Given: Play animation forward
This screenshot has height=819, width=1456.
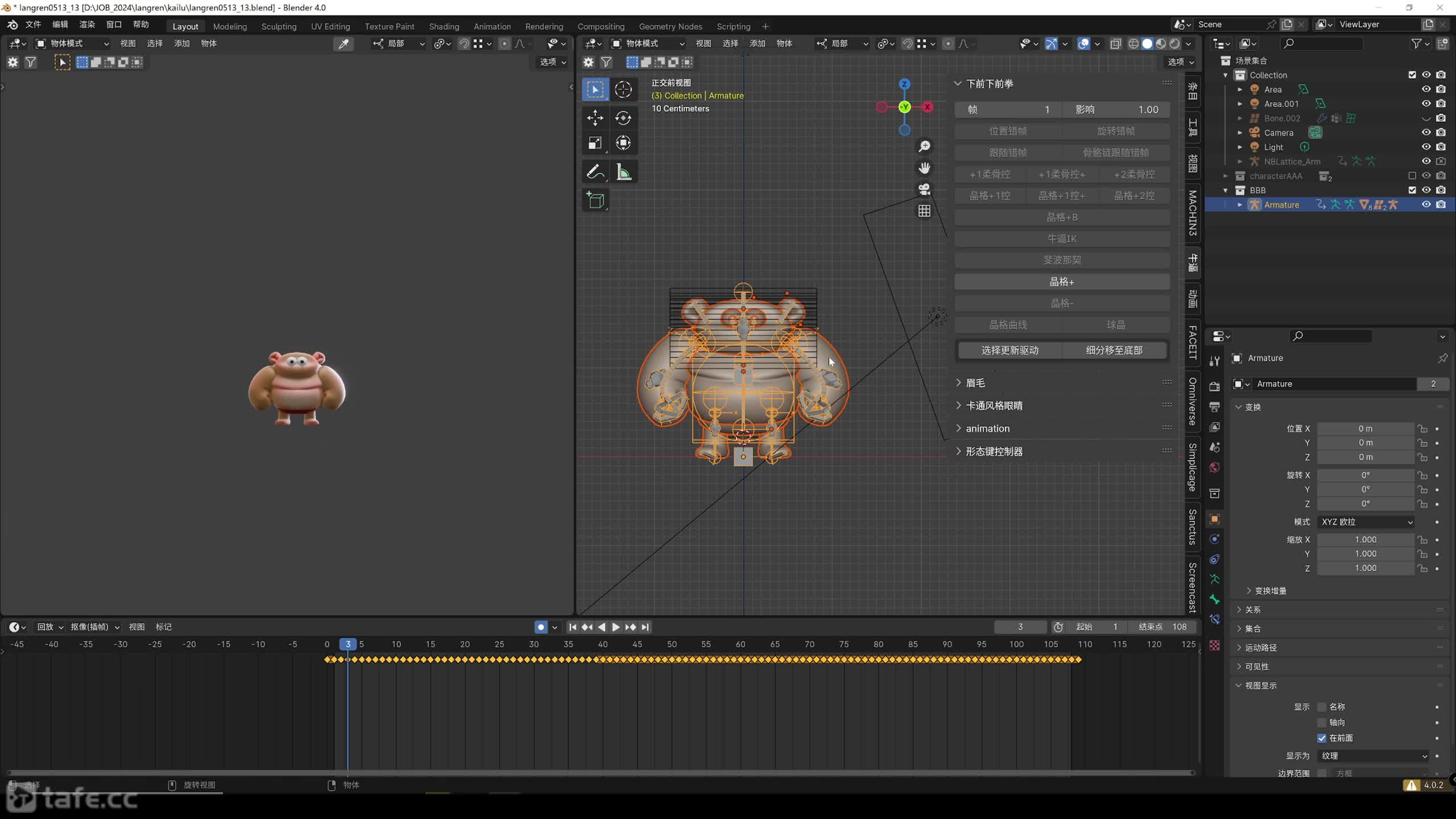Looking at the screenshot, I should coord(616,627).
